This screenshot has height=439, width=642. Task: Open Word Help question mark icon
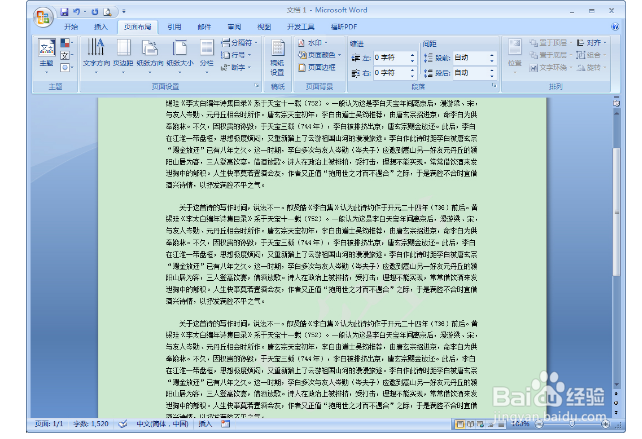(615, 27)
